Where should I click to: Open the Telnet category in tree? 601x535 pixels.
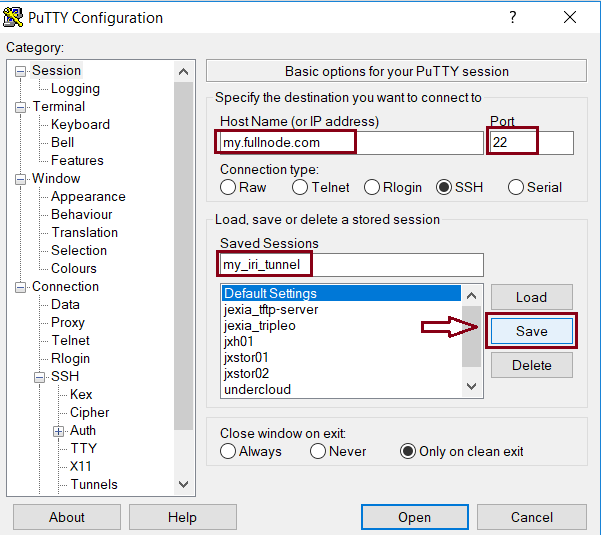point(71,341)
